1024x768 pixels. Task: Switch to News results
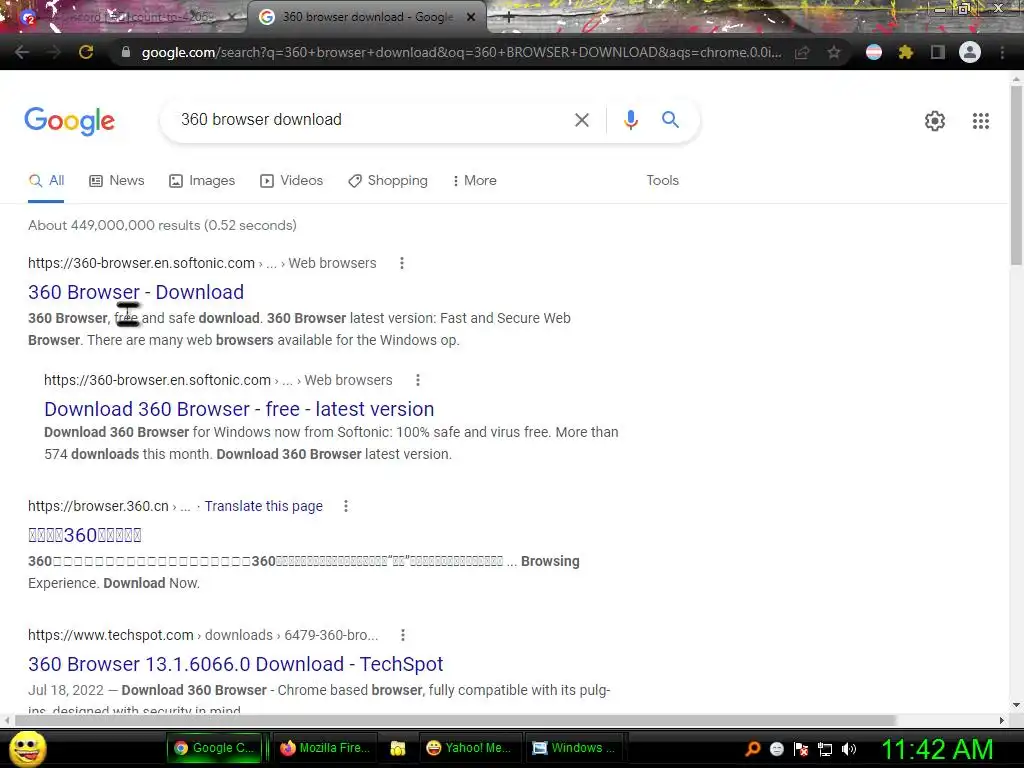(117, 181)
